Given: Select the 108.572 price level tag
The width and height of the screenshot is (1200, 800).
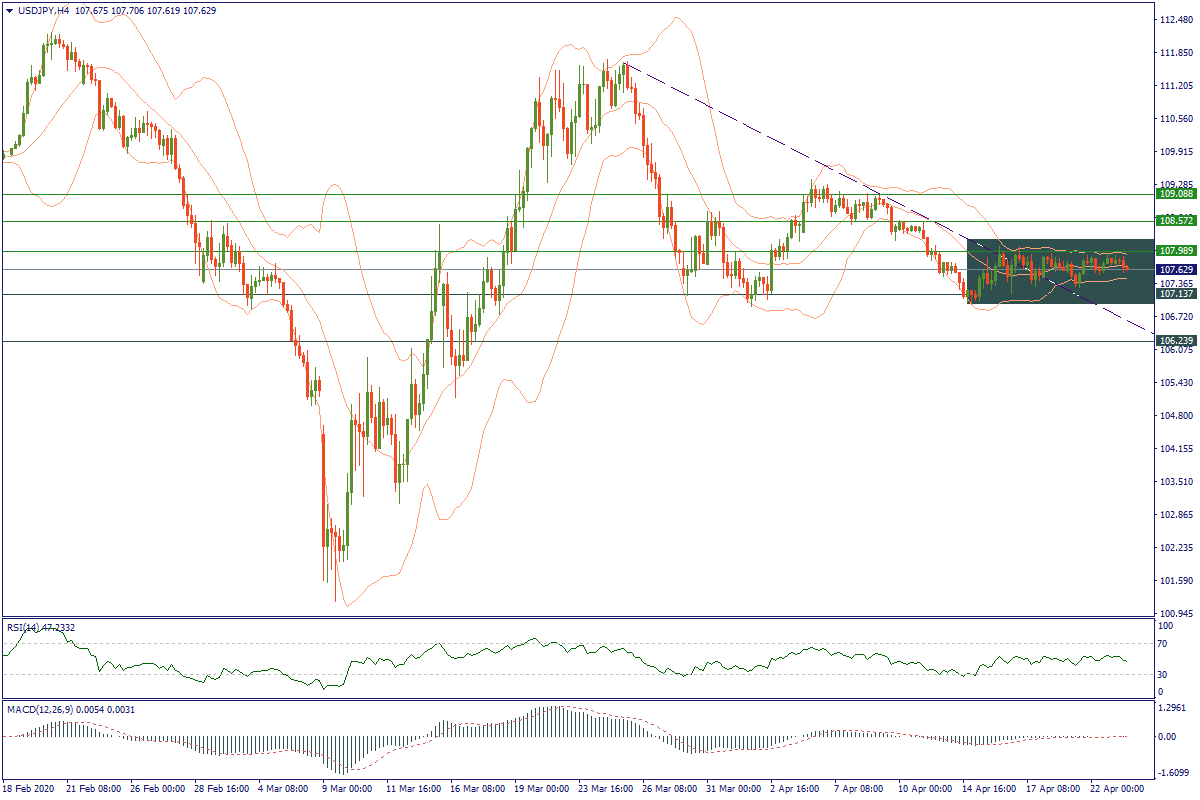Looking at the screenshot, I should 1173,220.
